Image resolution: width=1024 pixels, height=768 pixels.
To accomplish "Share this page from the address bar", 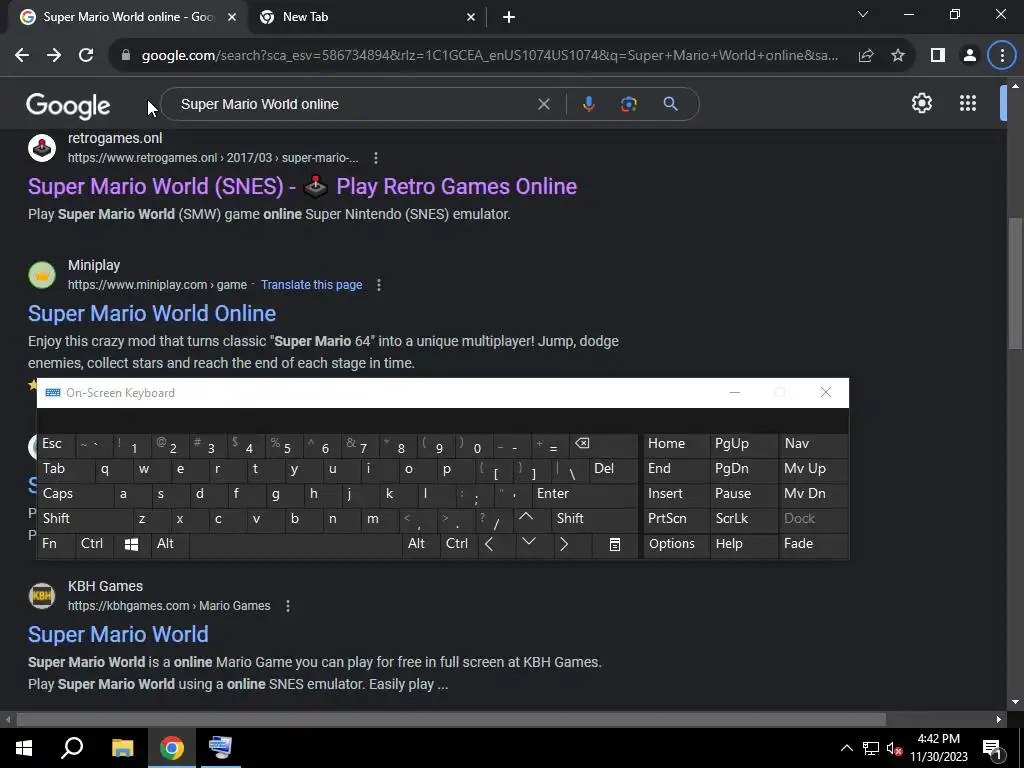I will tap(866, 56).
